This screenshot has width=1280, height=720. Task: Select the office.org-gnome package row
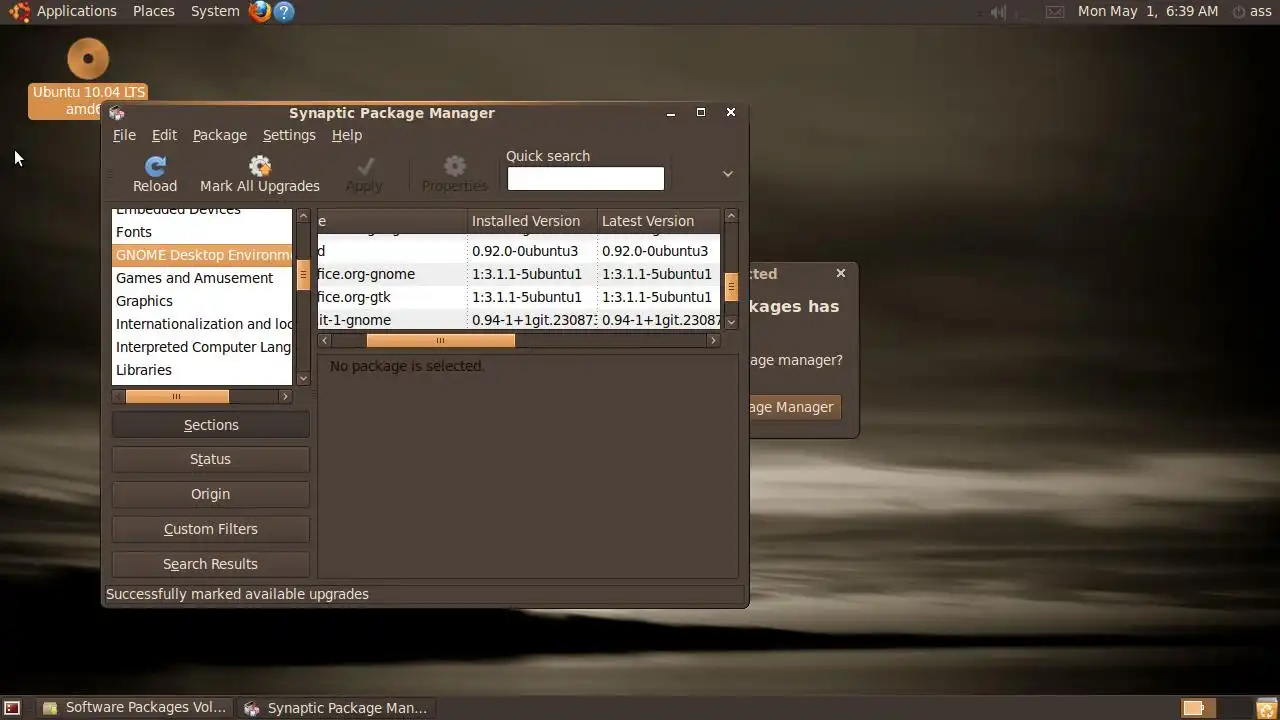point(519,274)
